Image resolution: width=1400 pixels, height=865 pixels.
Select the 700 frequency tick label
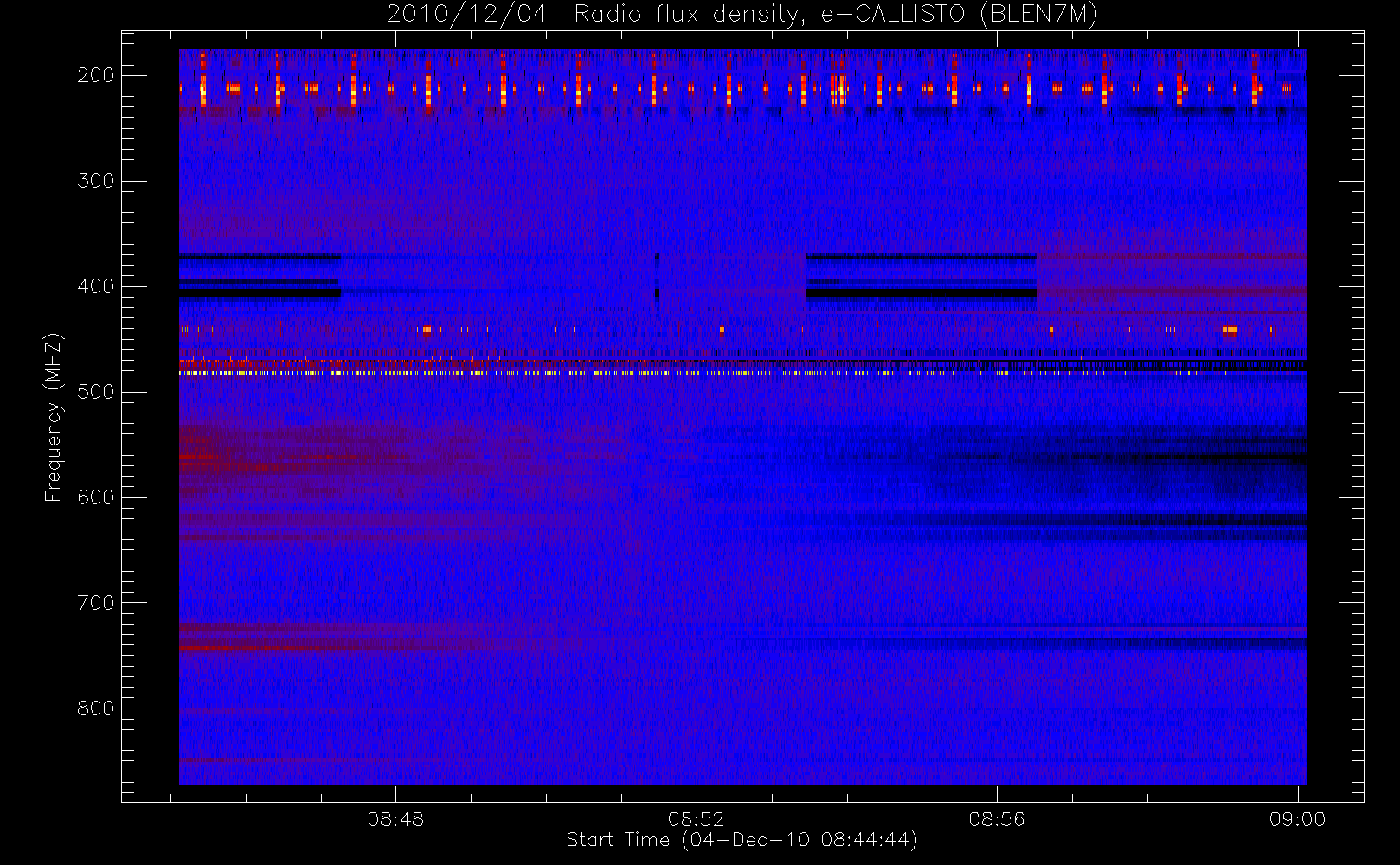tap(96, 603)
